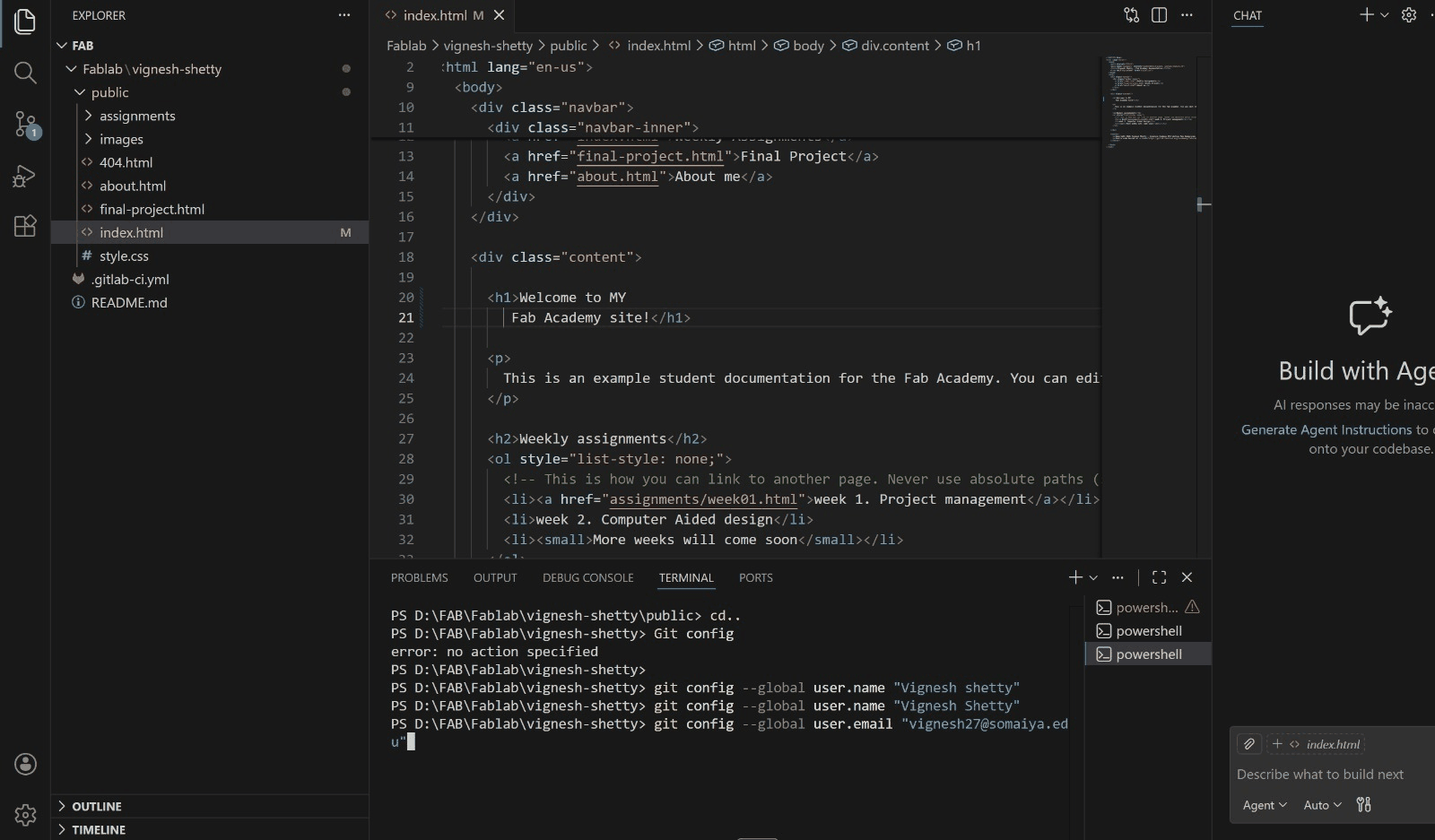Expand the OUTLINE section
The image size is (1435, 840).
point(210,807)
